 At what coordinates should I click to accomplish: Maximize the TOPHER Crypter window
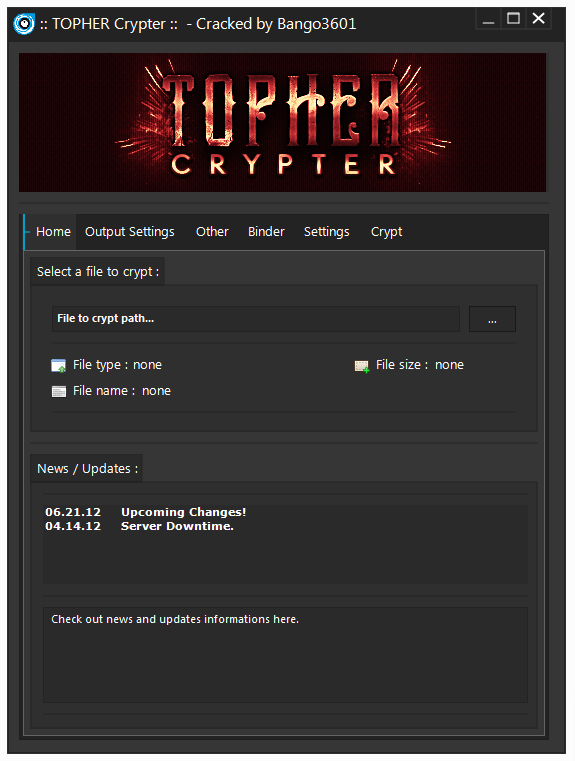coord(513,19)
